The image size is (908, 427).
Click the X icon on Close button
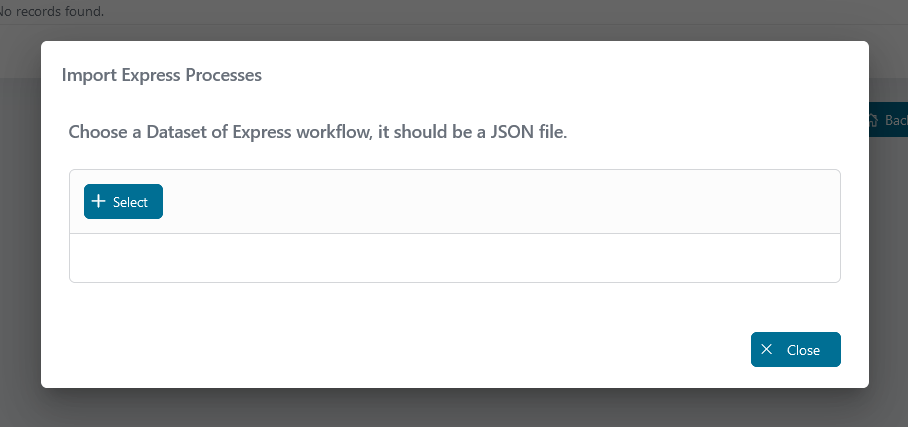tap(766, 349)
